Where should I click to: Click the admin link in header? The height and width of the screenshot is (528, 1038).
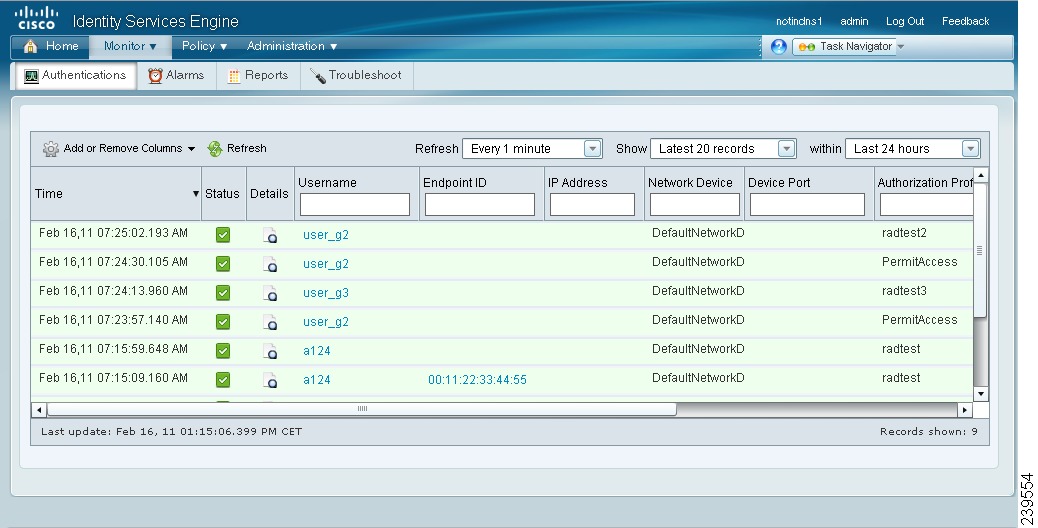(x=854, y=21)
